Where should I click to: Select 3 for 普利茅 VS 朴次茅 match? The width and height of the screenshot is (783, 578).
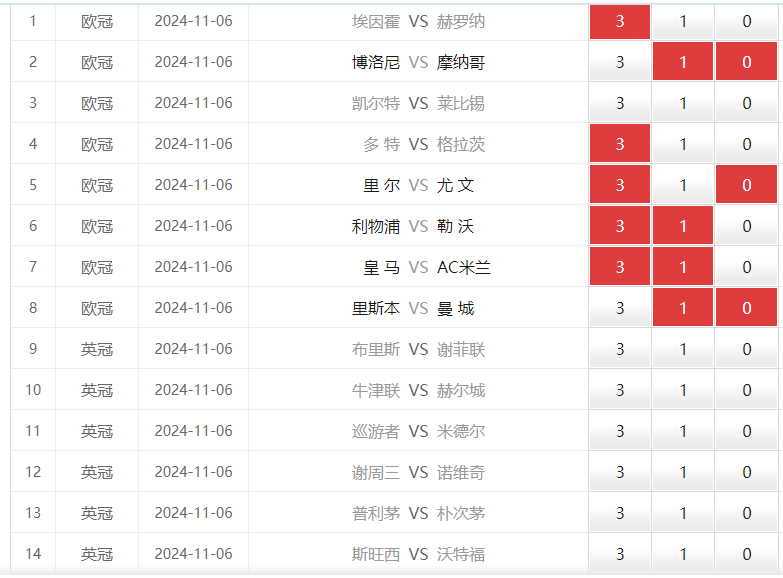[x=620, y=513]
